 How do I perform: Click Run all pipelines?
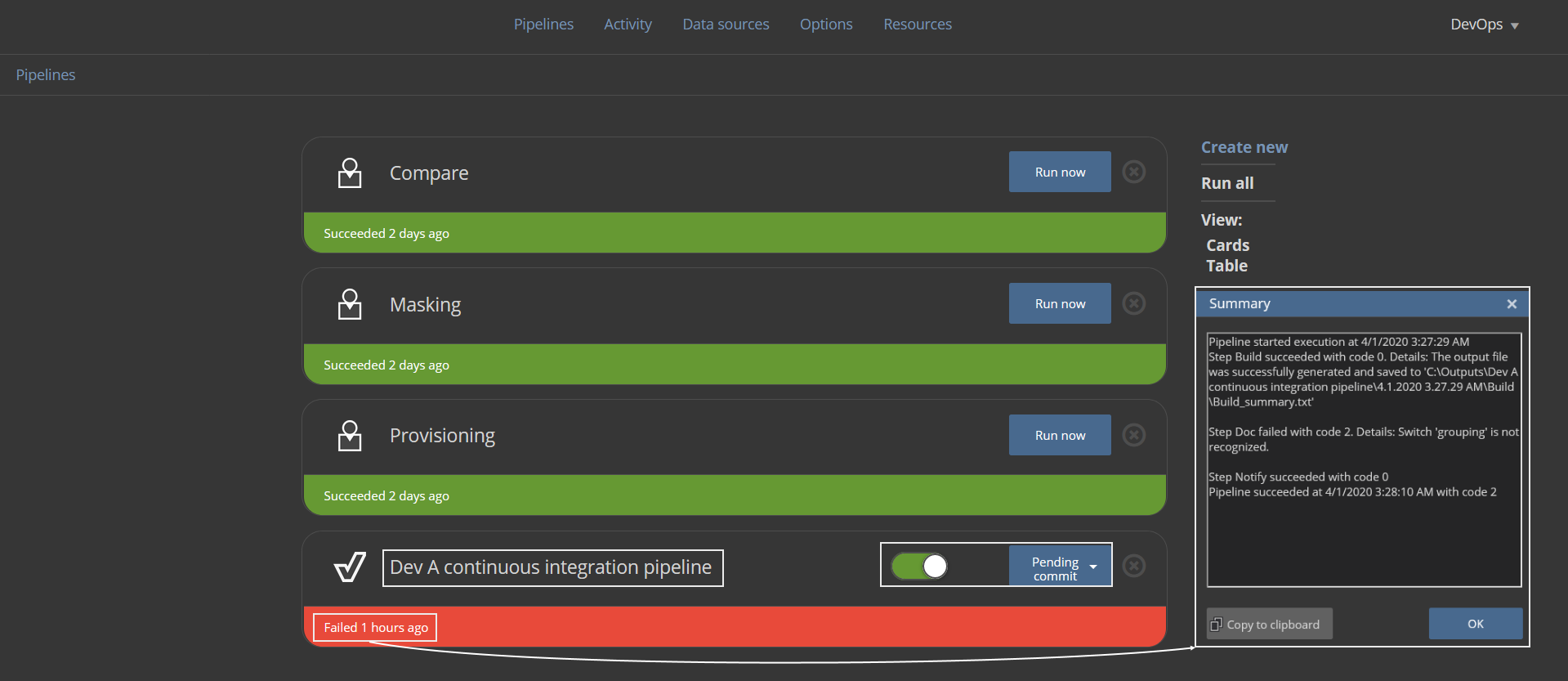tap(1227, 184)
